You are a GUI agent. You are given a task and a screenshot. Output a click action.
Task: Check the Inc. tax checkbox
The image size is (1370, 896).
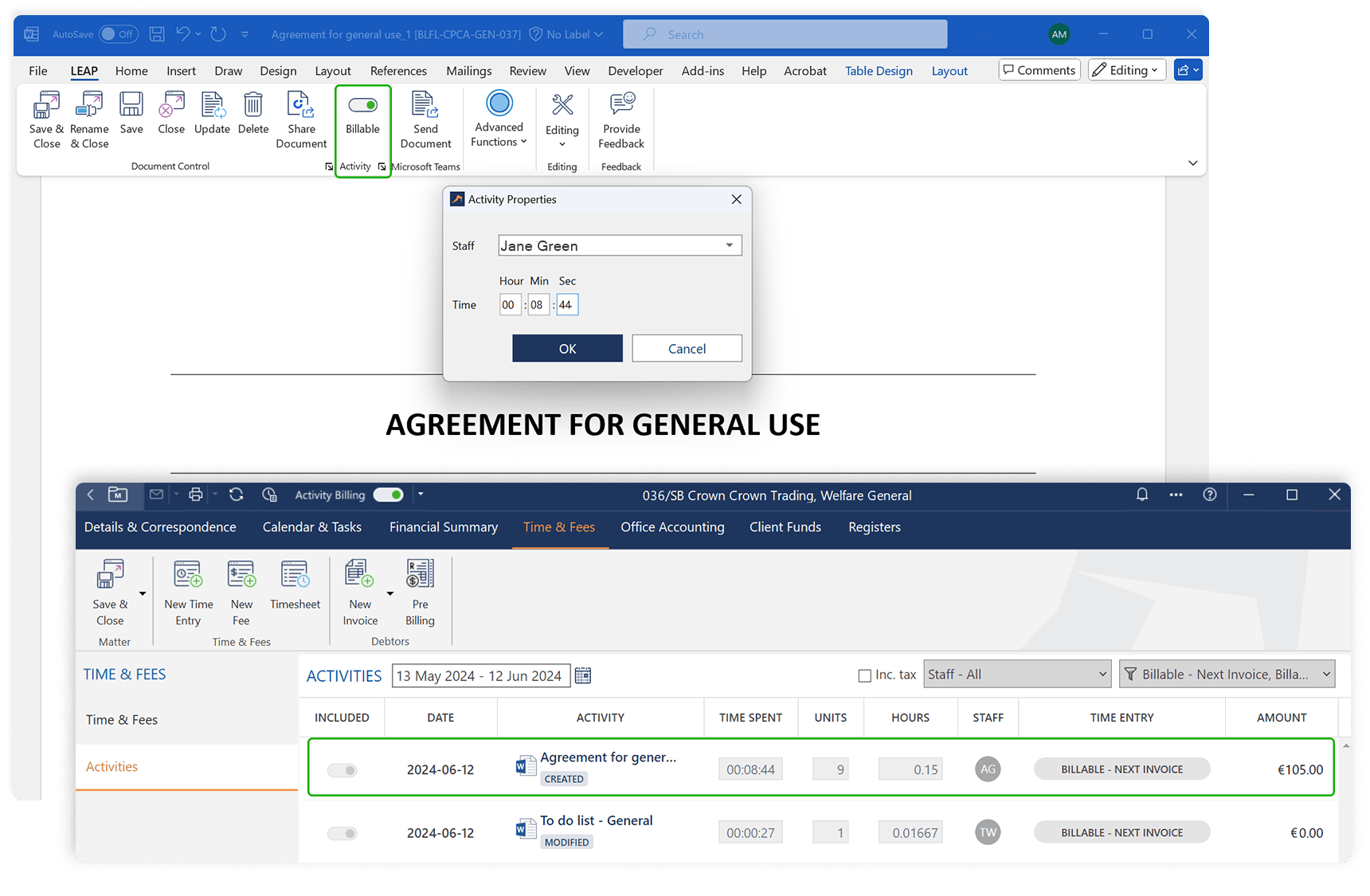pyautogui.click(x=864, y=675)
